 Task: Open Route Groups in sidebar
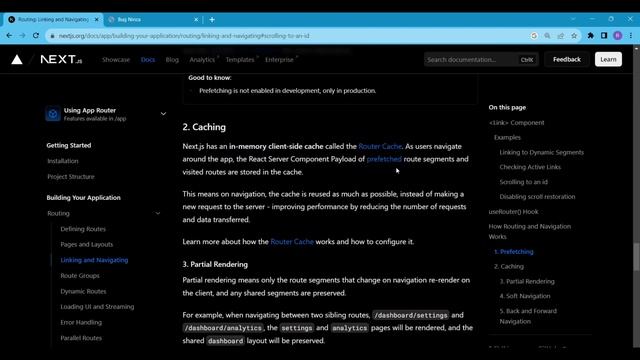80,276
